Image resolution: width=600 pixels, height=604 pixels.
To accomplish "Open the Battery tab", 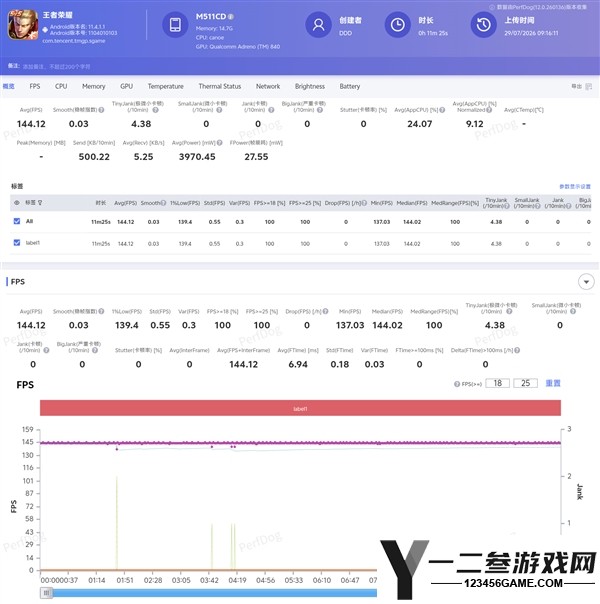I will tap(350, 86).
